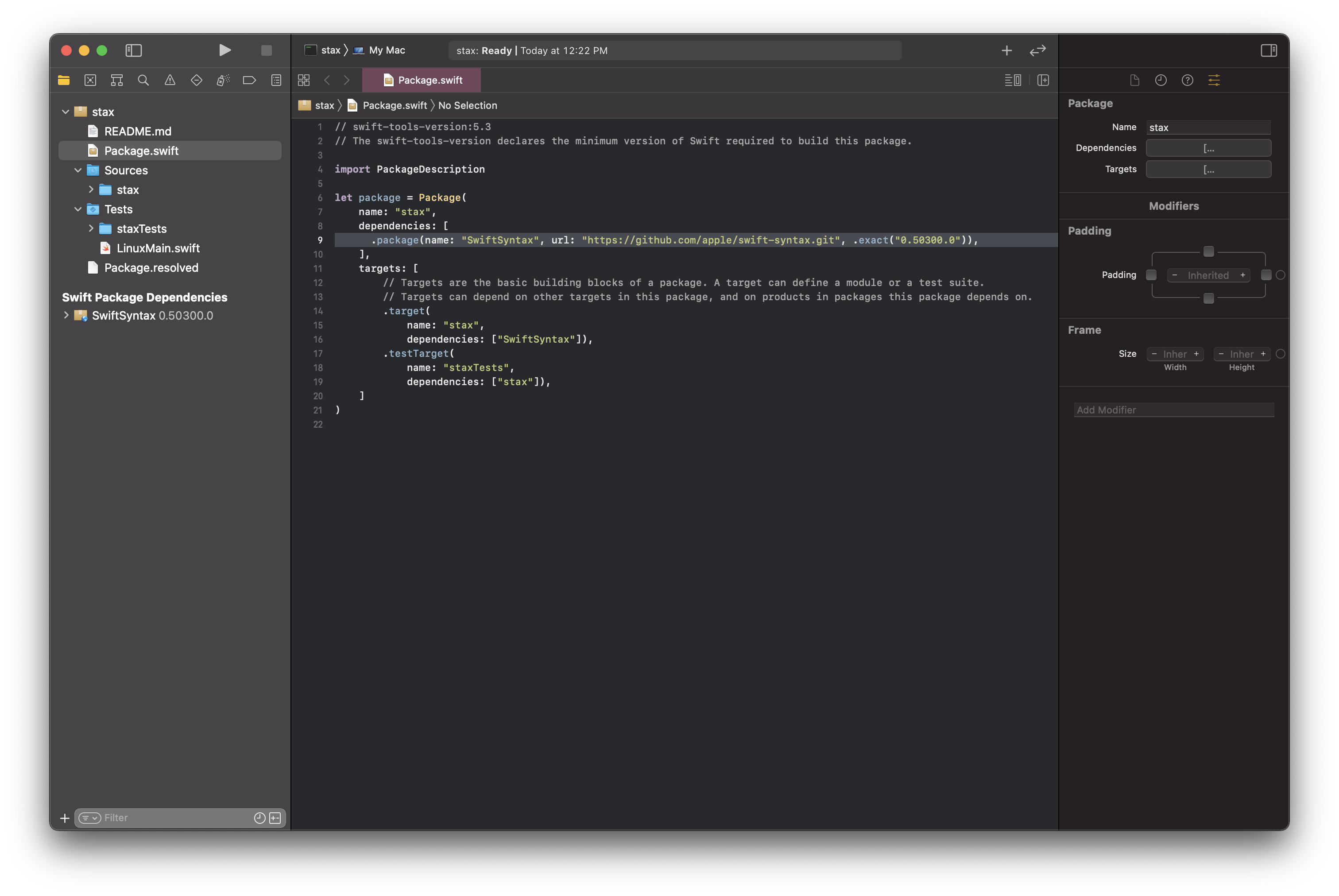Open the History inspector clock icon
The image size is (1339, 896).
[1161, 80]
